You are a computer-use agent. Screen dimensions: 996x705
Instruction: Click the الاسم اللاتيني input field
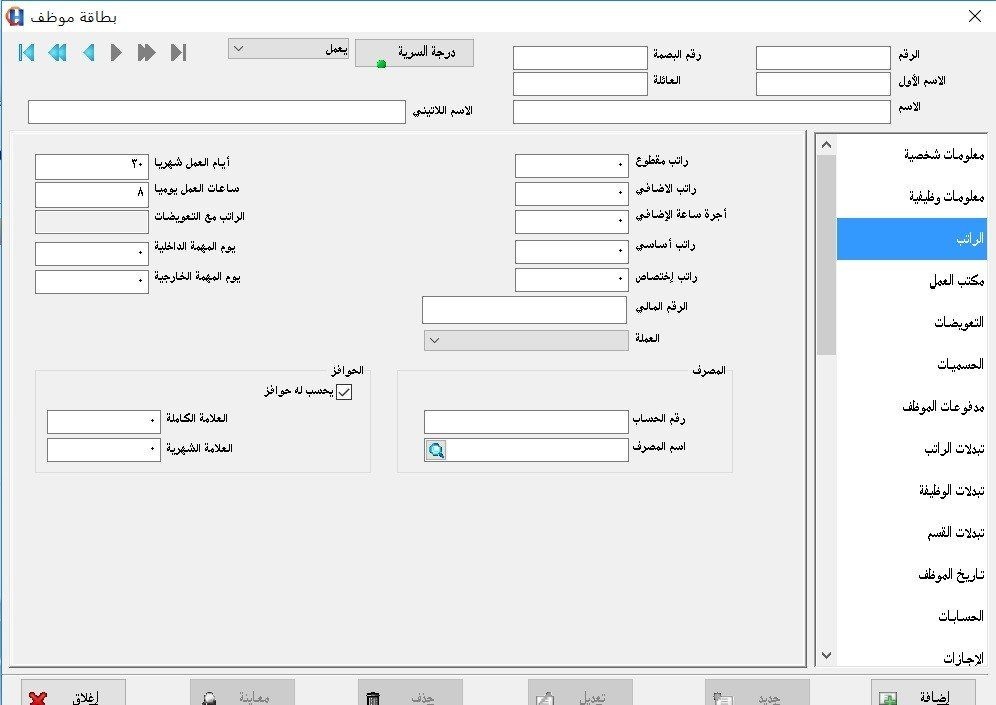[217, 112]
